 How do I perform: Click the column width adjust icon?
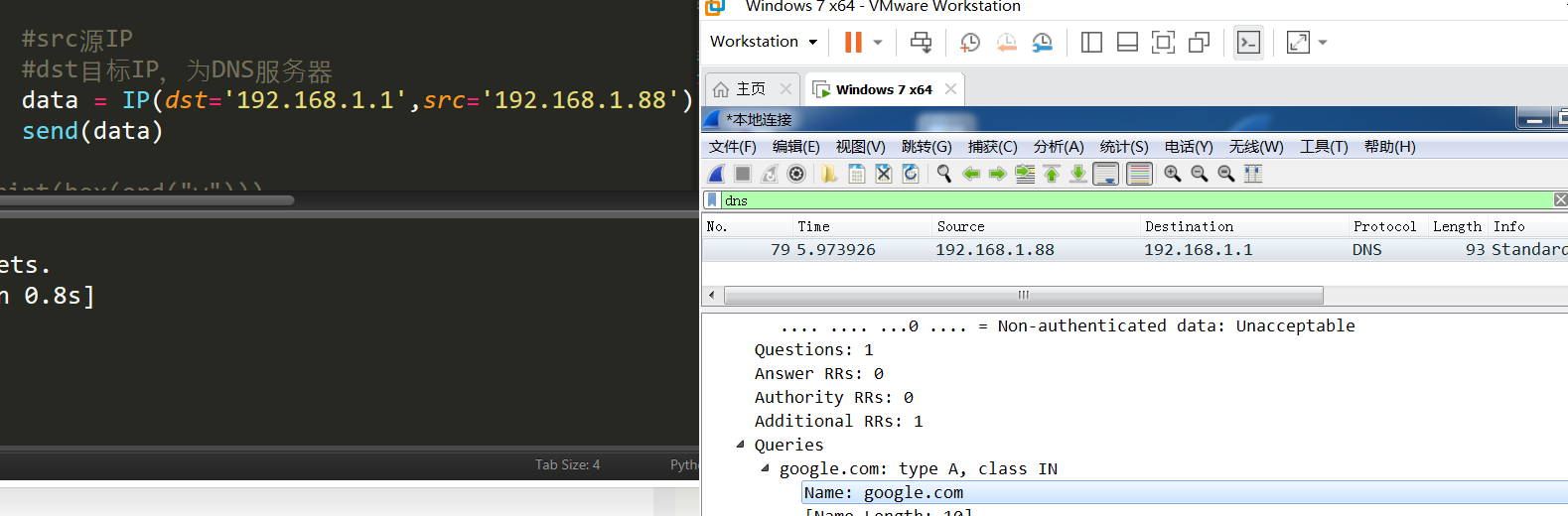1253,174
